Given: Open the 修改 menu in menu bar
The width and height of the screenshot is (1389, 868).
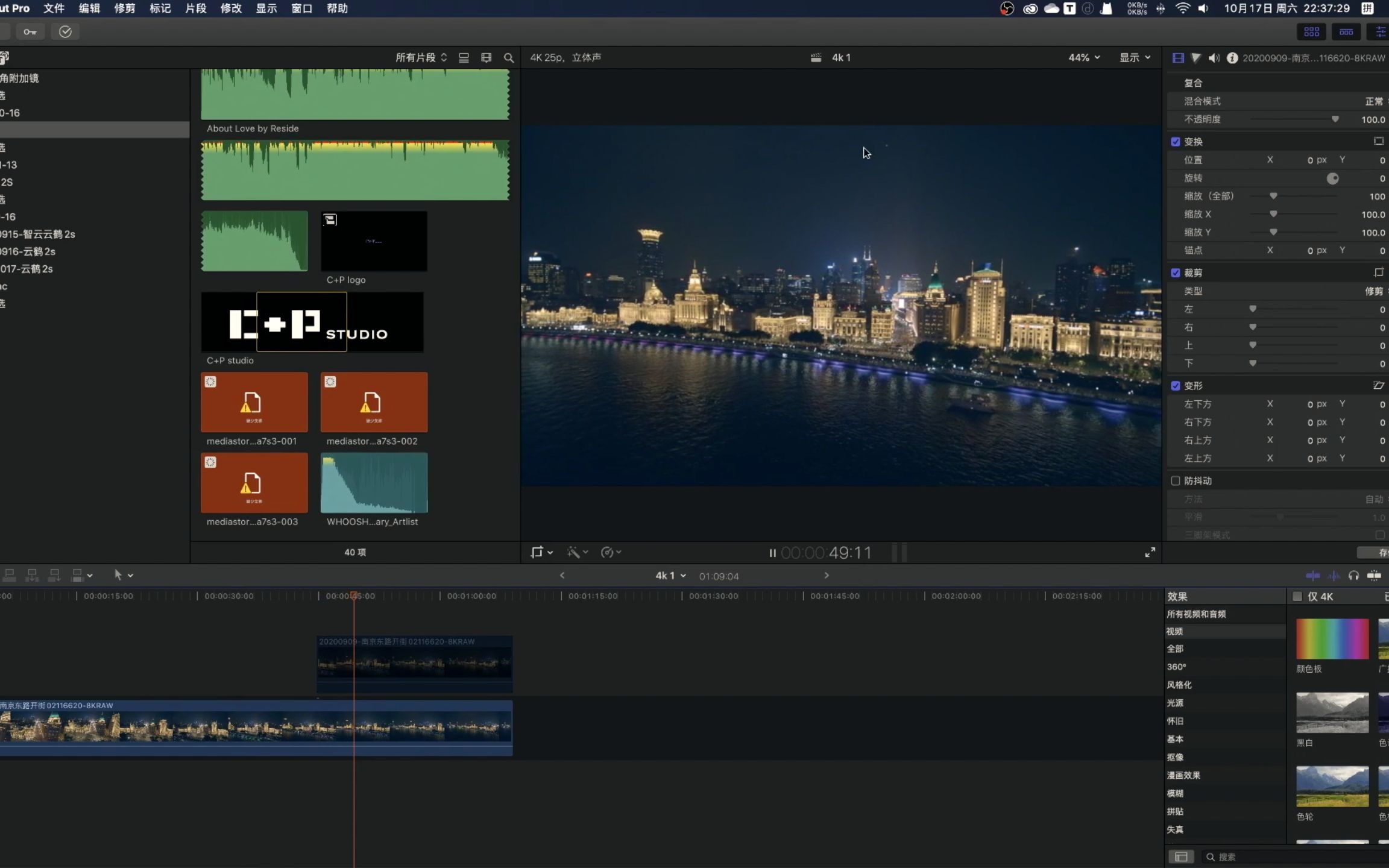Looking at the screenshot, I should click(231, 8).
